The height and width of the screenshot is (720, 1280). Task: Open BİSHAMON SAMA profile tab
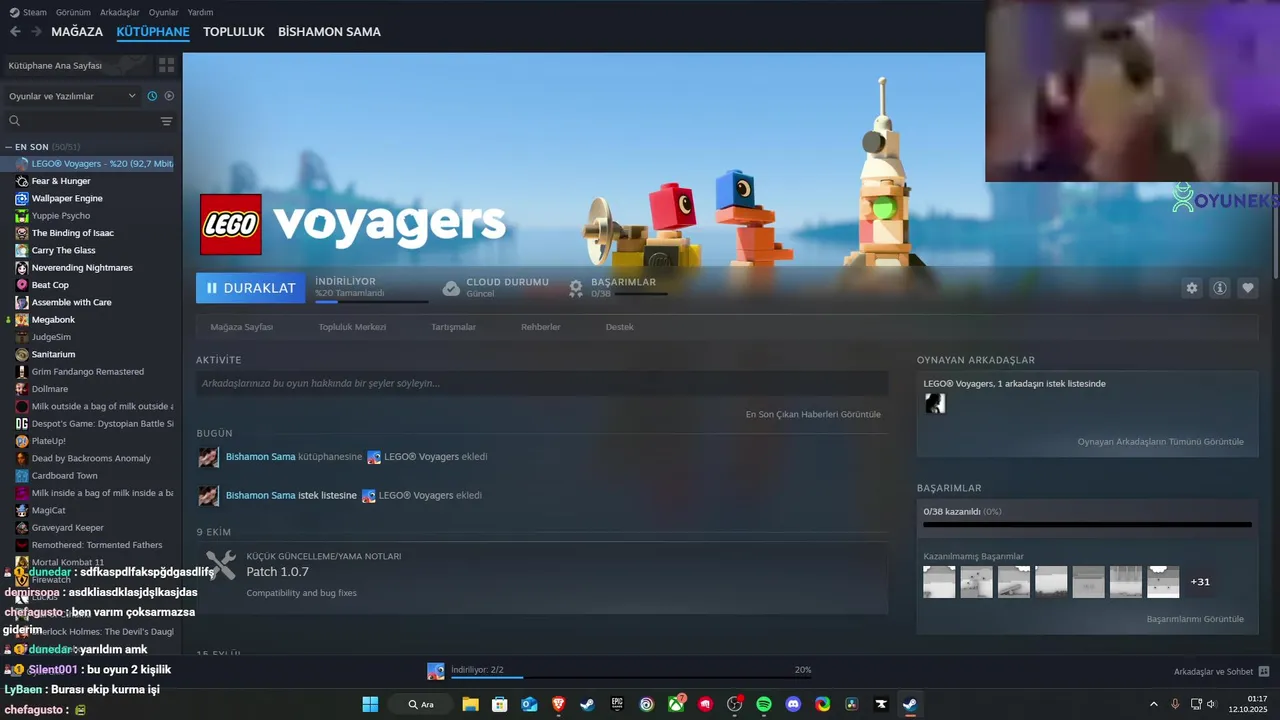coord(329,32)
